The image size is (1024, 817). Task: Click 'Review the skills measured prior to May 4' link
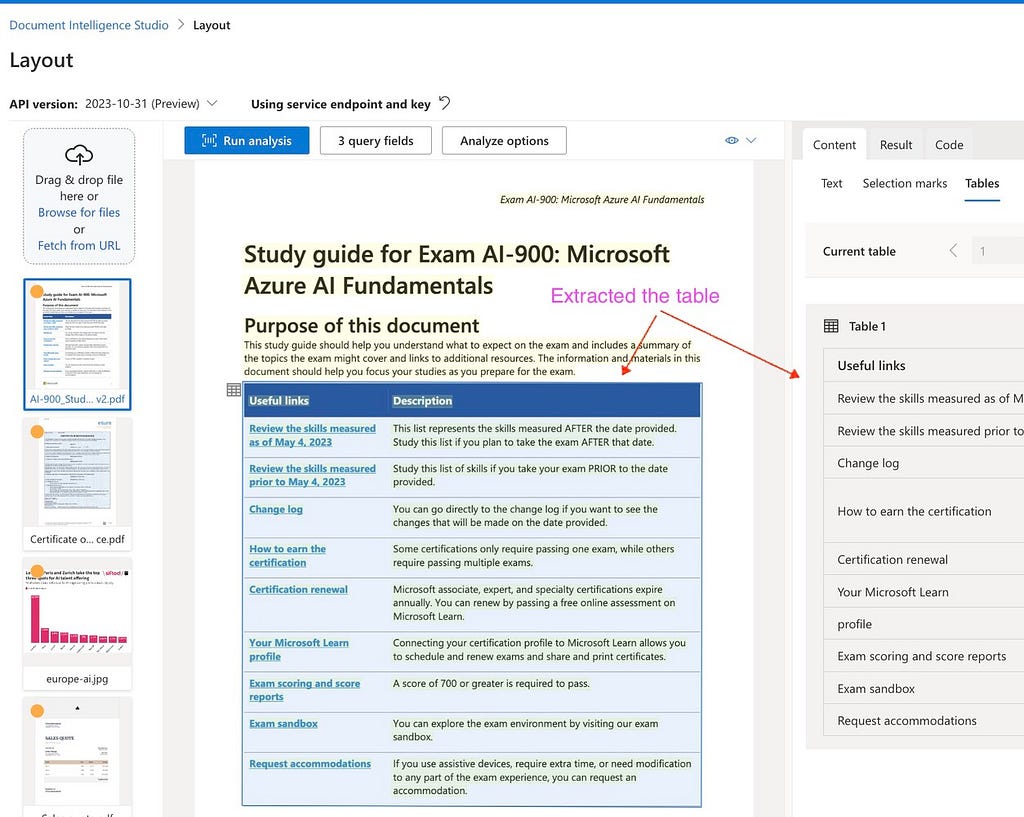pyautogui.click(x=312, y=475)
